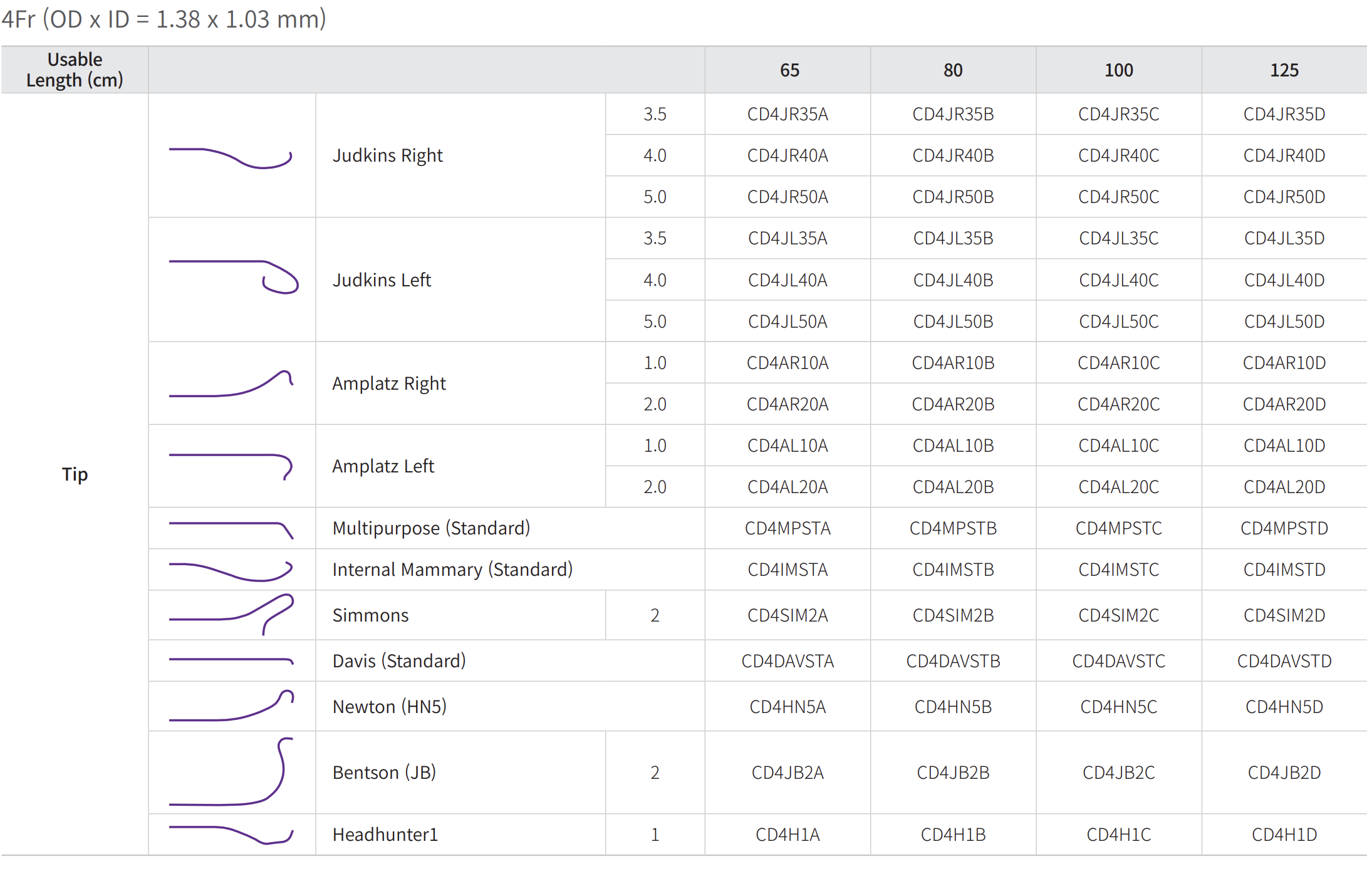Select product code CD4JR40B
This screenshot has height=896, width=1367.
coord(953,155)
